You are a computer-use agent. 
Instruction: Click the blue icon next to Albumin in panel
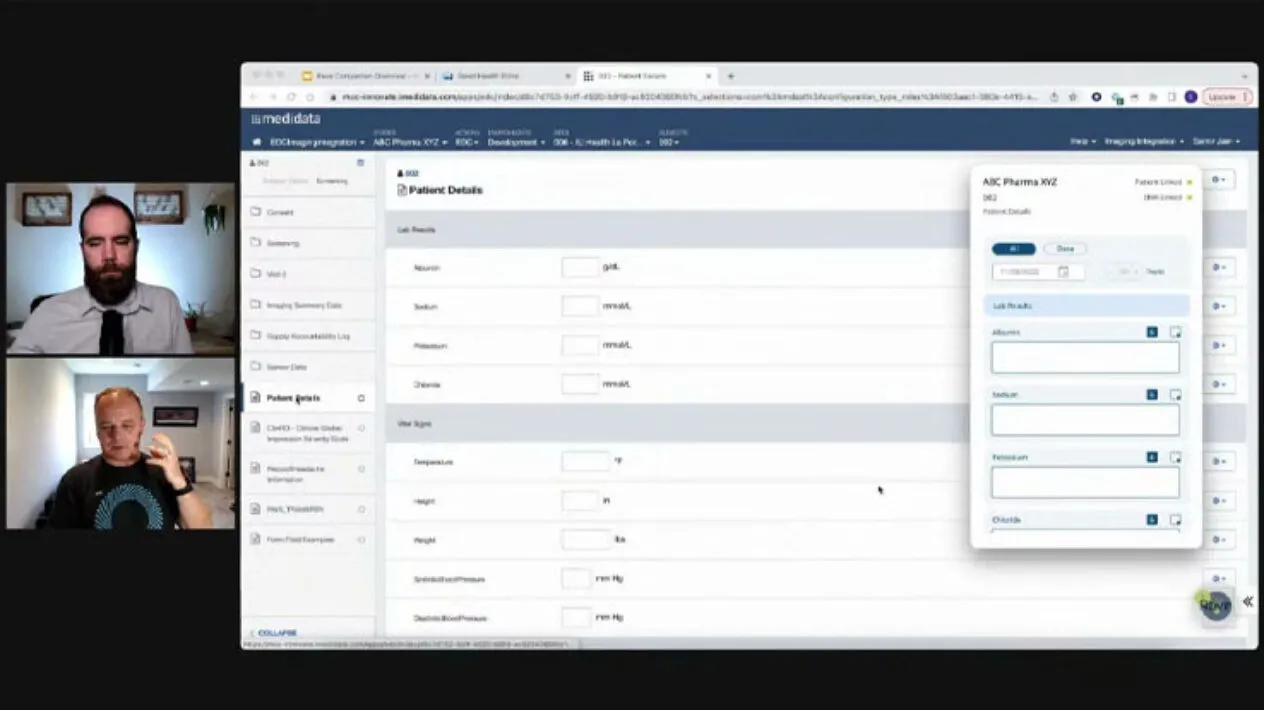coord(1152,332)
